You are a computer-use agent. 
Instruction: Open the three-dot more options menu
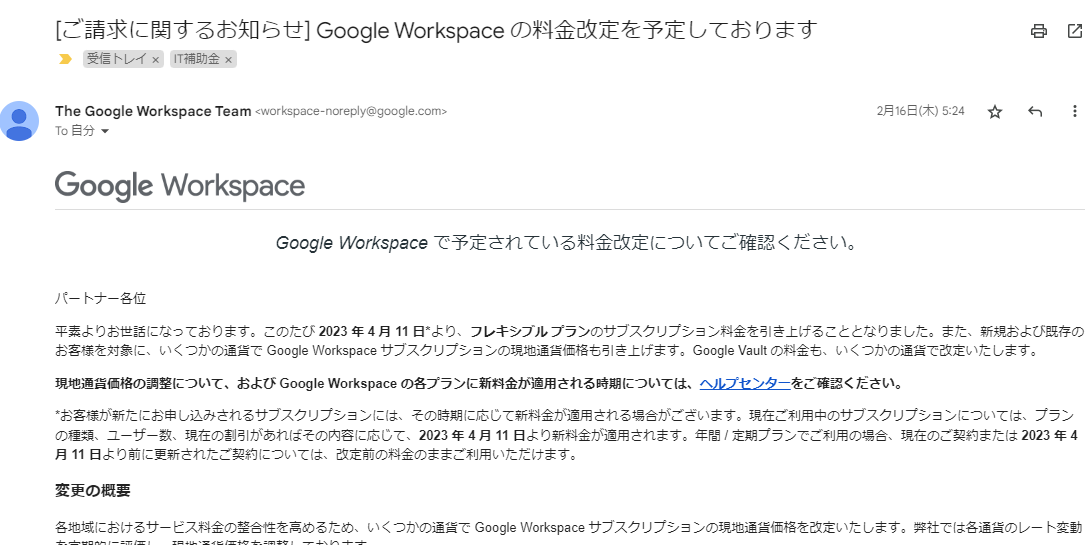tap(1075, 112)
